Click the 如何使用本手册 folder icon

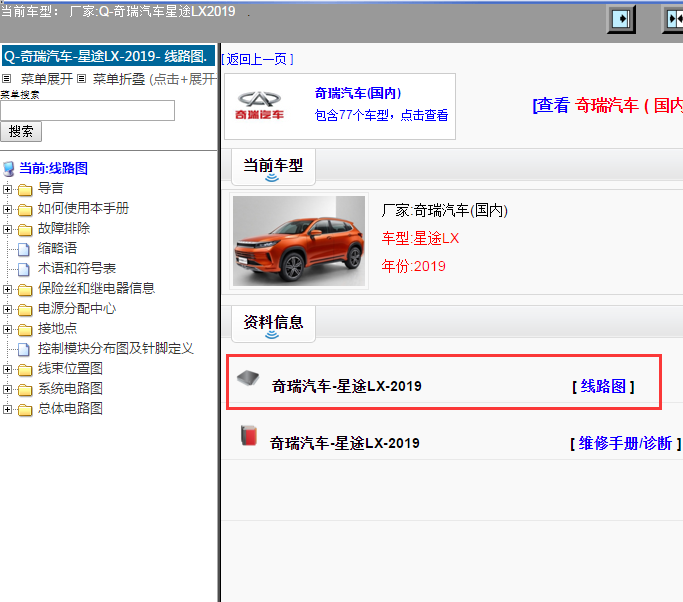point(25,210)
